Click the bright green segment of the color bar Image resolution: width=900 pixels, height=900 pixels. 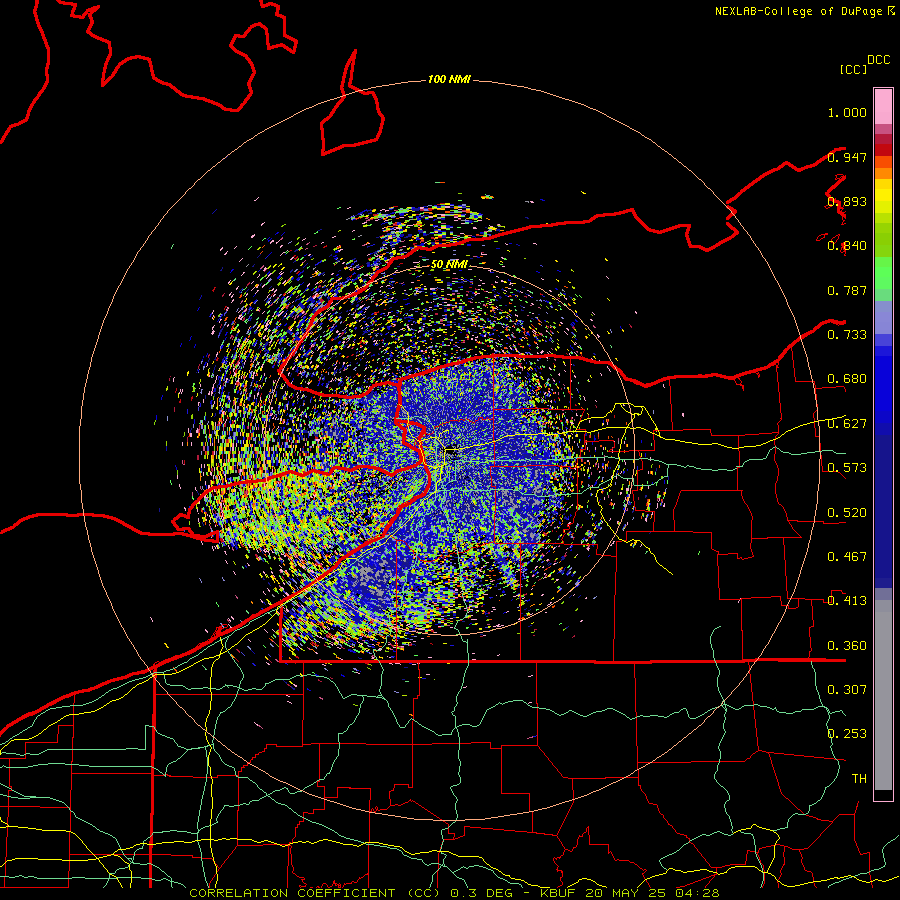point(883,273)
